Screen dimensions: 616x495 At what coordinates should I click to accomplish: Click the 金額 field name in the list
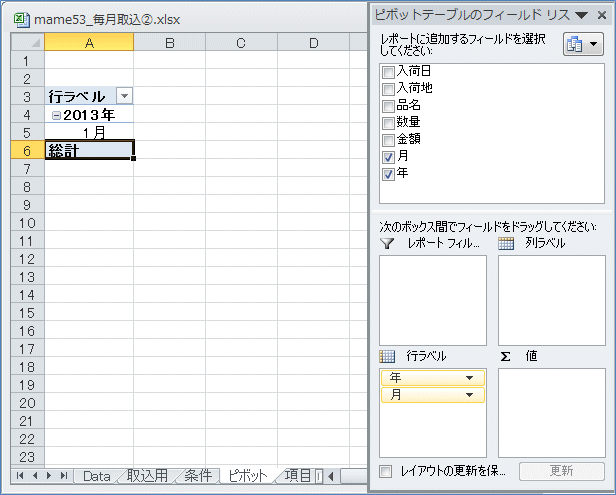point(408,139)
